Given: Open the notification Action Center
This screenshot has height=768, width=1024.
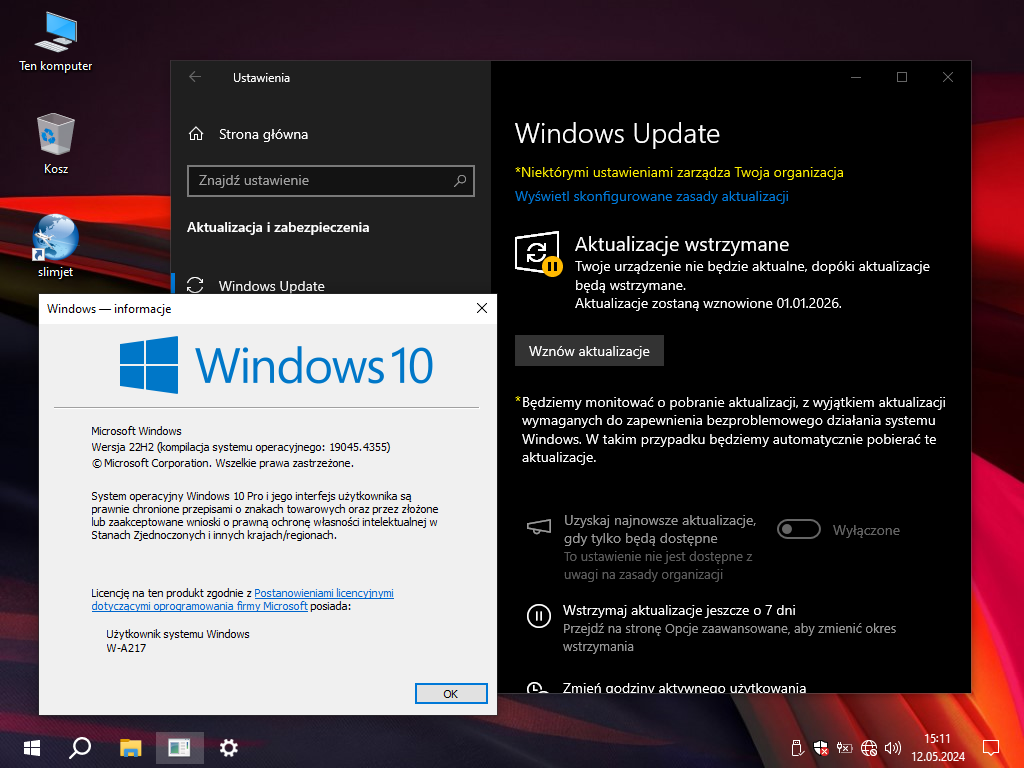Looking at the screenshot, I should click(x=991, y=747).
